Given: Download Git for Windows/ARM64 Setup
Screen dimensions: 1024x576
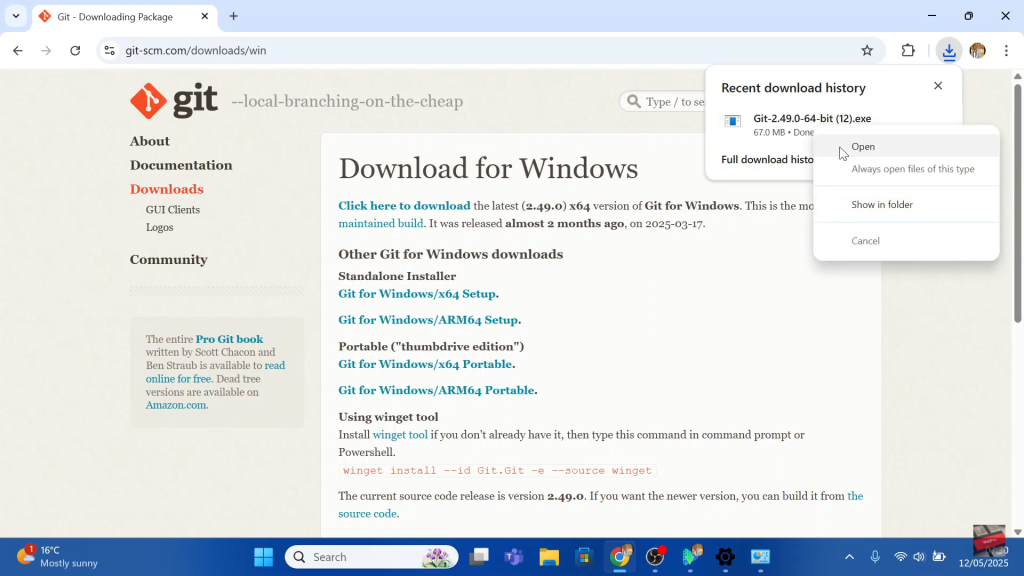Looking at the screenshot, I should [428, 320].
